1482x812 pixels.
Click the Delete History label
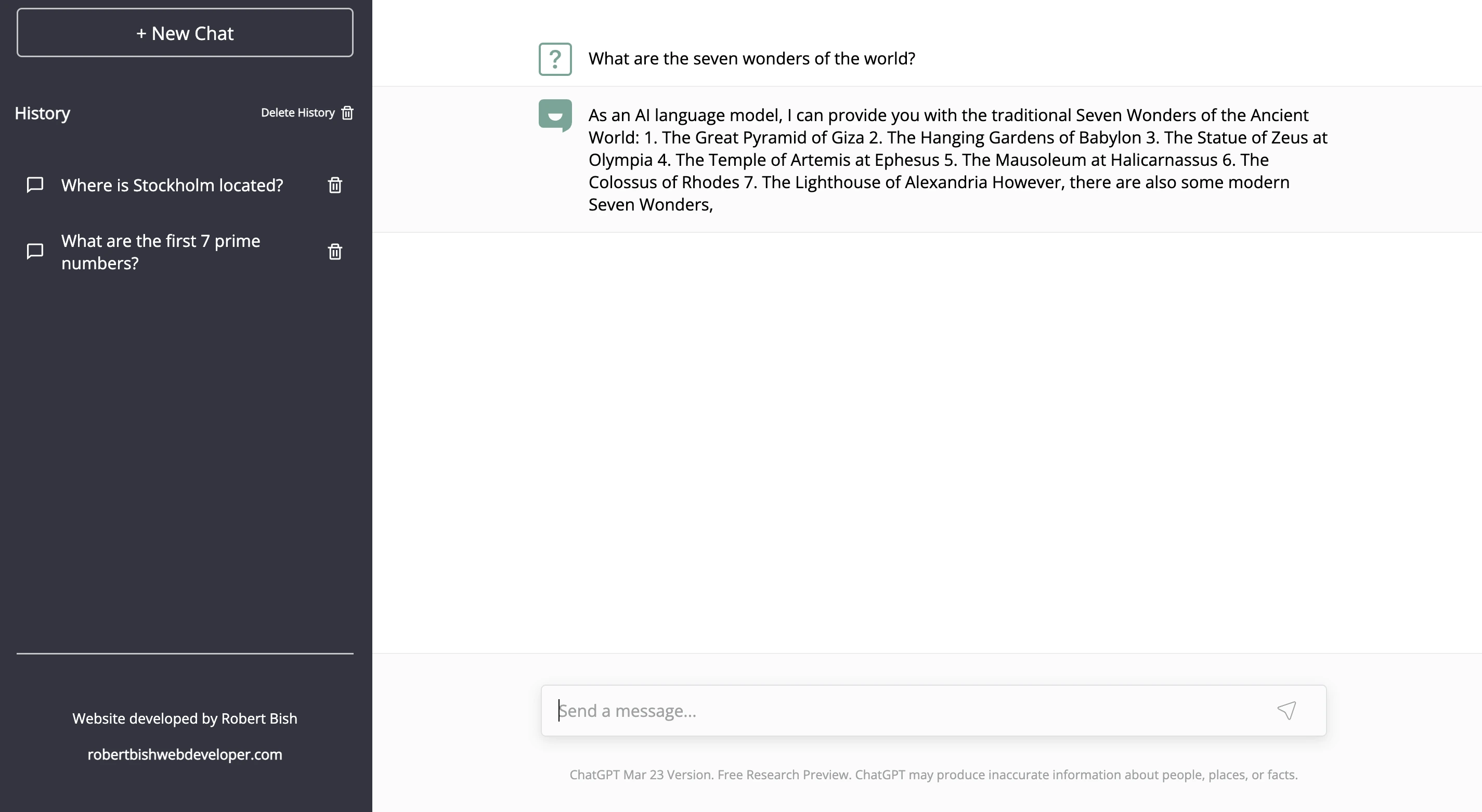[297, 113]
